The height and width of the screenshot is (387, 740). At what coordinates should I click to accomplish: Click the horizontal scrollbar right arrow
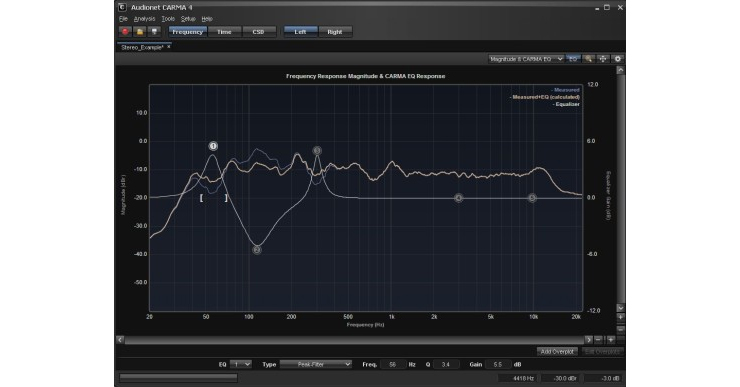coord(589,340)
